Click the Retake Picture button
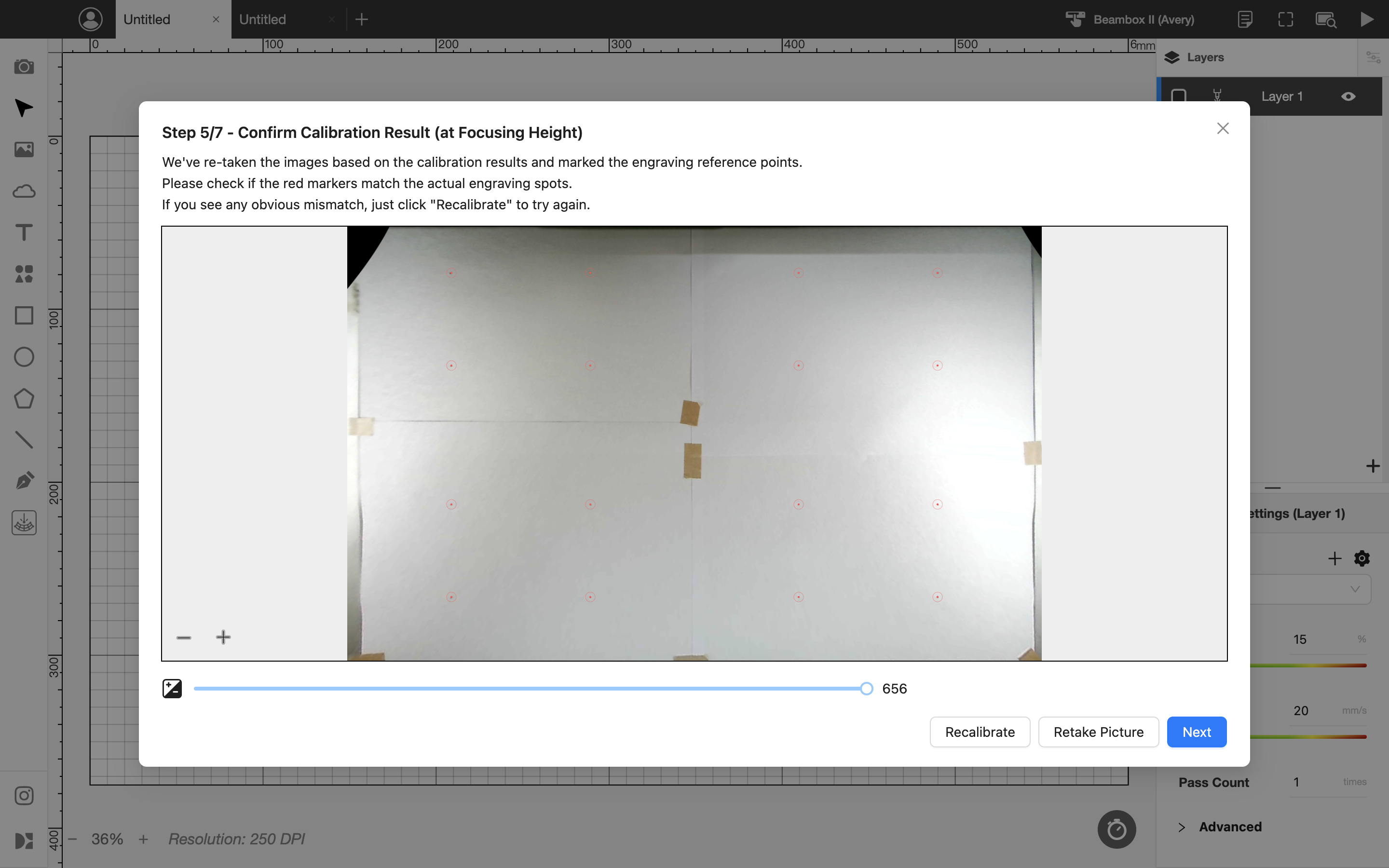 (1099, 732)
